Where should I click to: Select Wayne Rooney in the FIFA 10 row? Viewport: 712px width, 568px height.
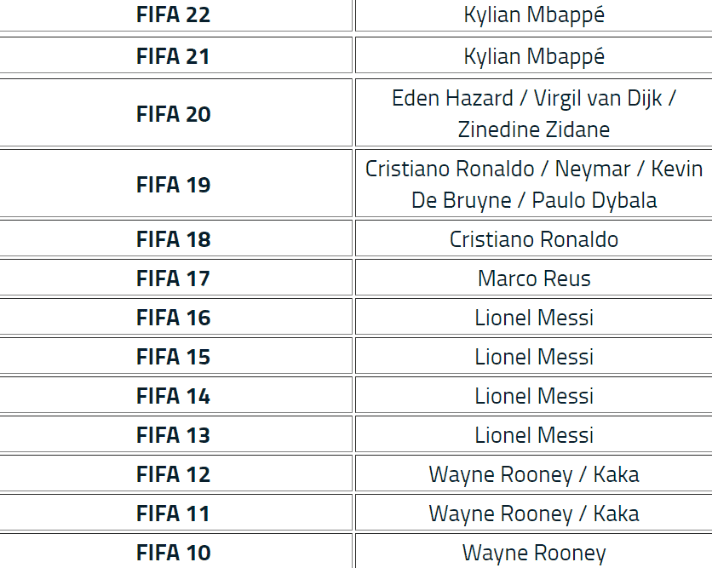(534, 552)
